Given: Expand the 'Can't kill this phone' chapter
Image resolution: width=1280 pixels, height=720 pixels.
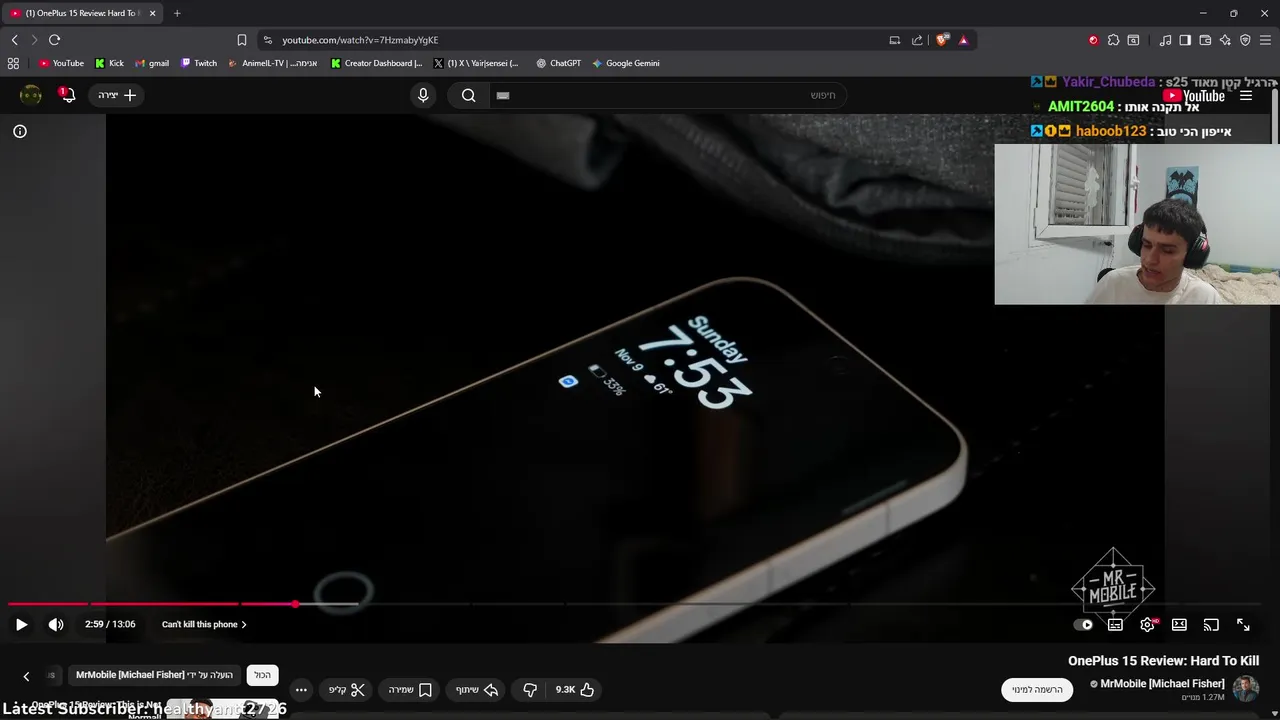Looking at the screenshot, I should [x=204, y=624].
